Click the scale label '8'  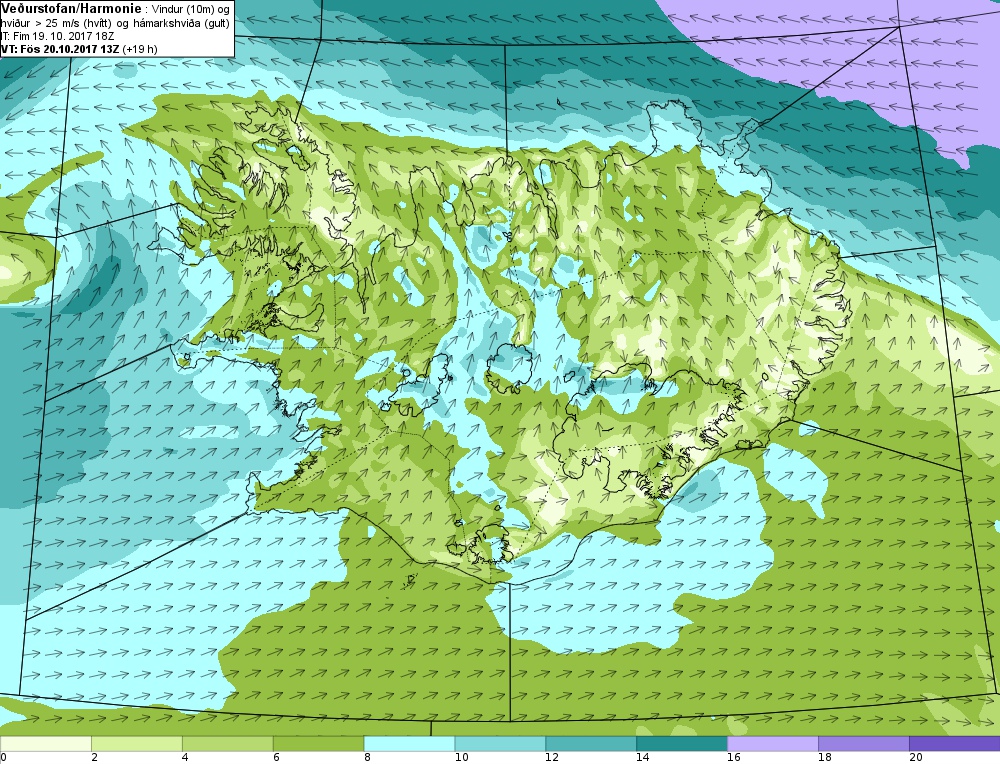pyautogui.click(x=367, y=758)
